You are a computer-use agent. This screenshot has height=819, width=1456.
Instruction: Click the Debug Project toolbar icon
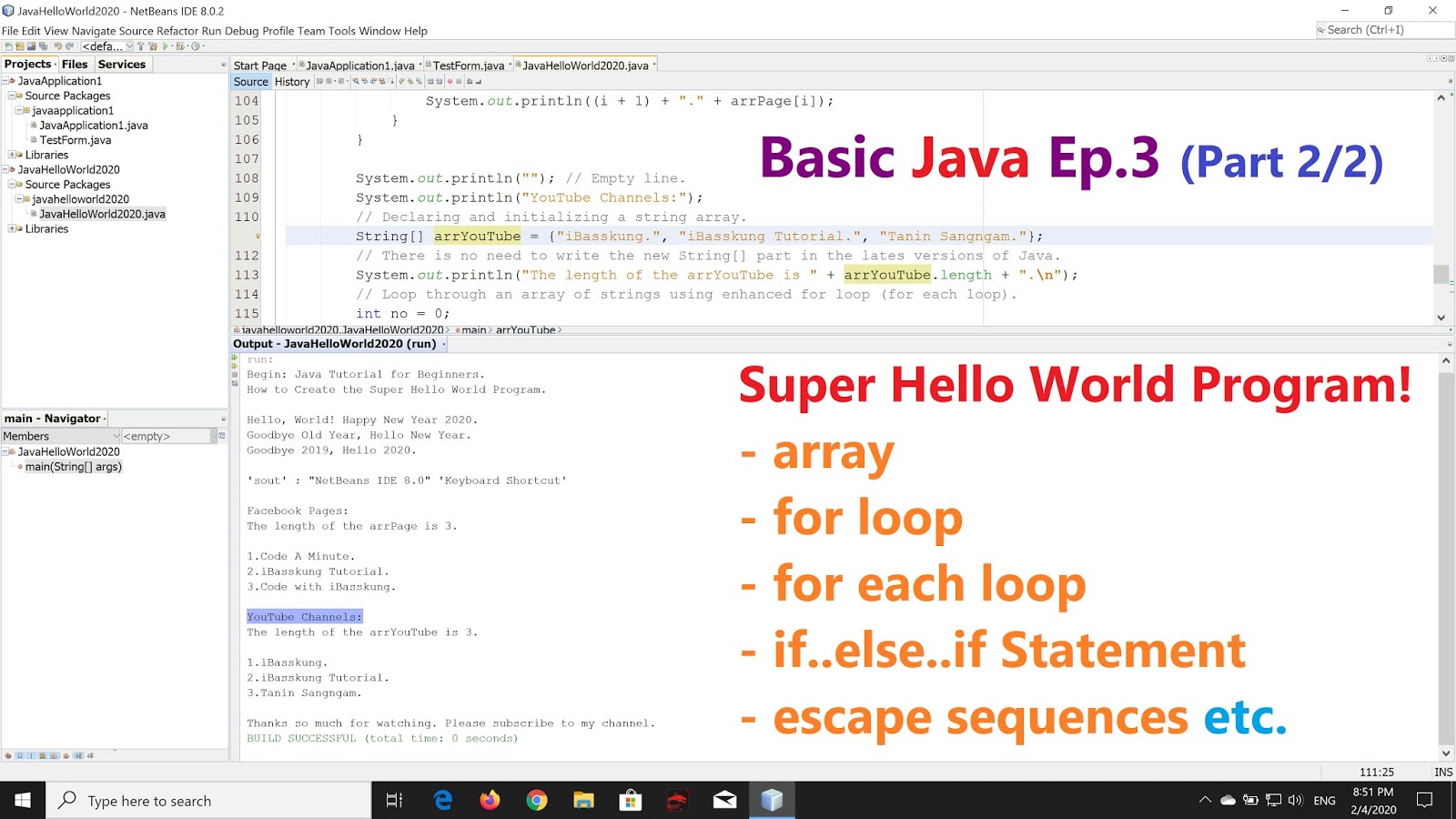tap(180, 45)
